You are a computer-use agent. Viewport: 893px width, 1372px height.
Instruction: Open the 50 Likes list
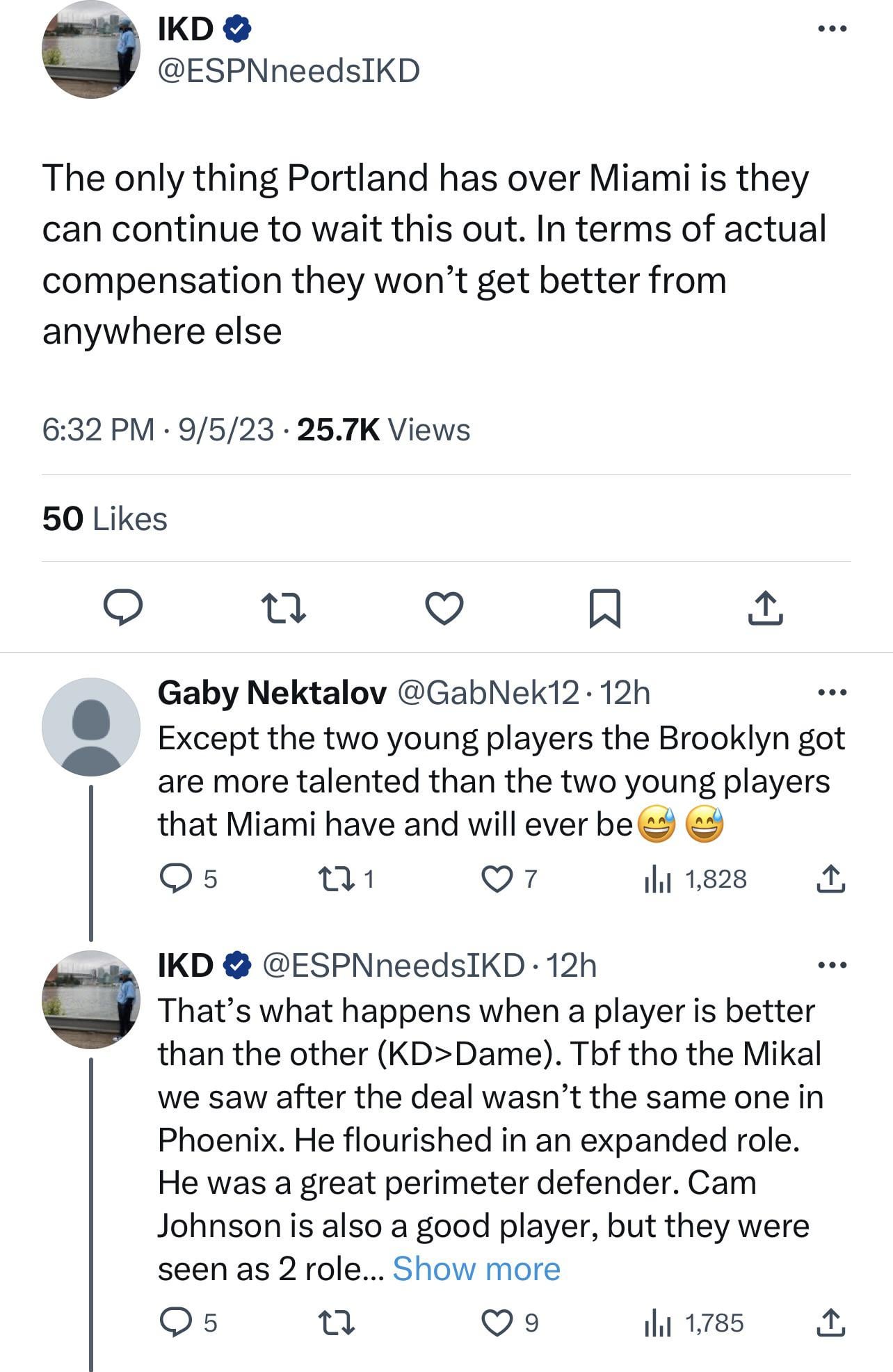click(x=104, y=519)
